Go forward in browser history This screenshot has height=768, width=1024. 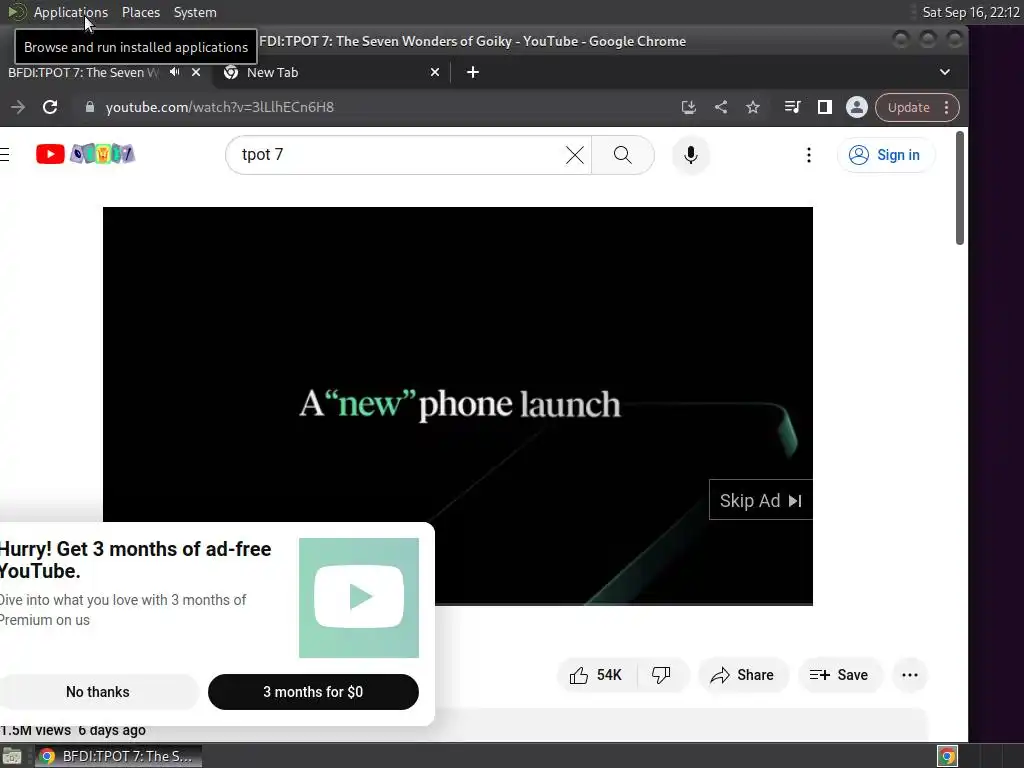pos(18,107)
